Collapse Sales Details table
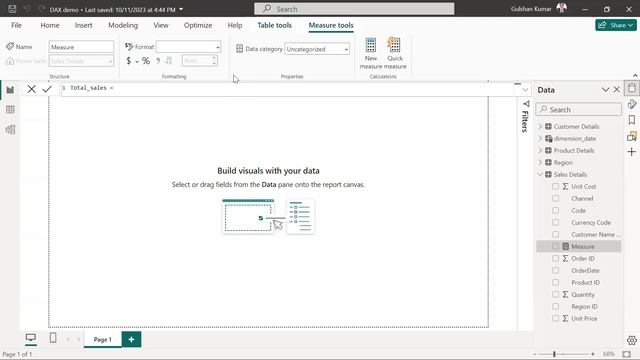The image size is (640, 360). tap(540, 174)
